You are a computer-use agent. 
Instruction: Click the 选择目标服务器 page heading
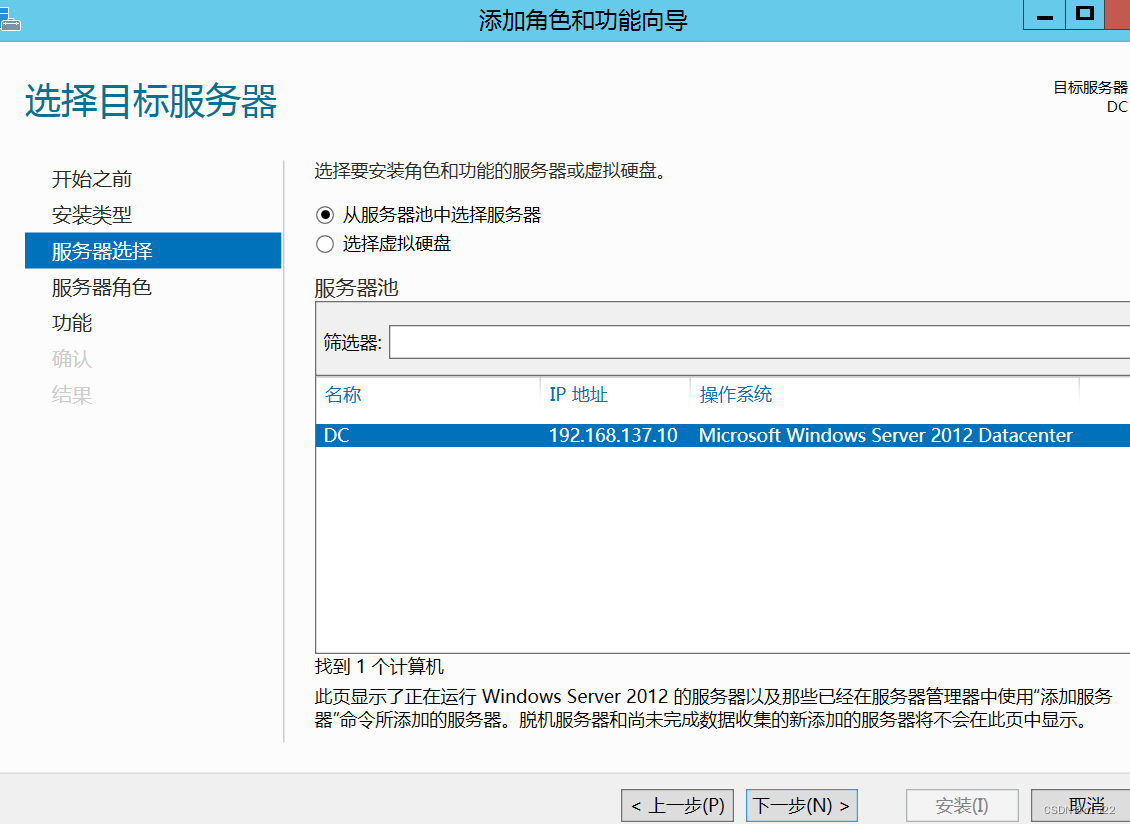151,101
